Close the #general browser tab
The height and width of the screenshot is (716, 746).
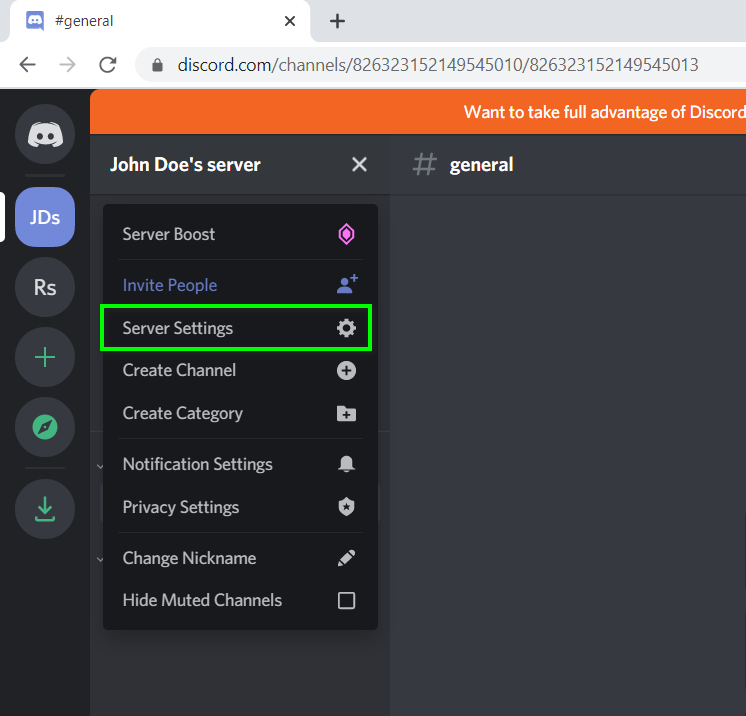[x=290, y=21]
